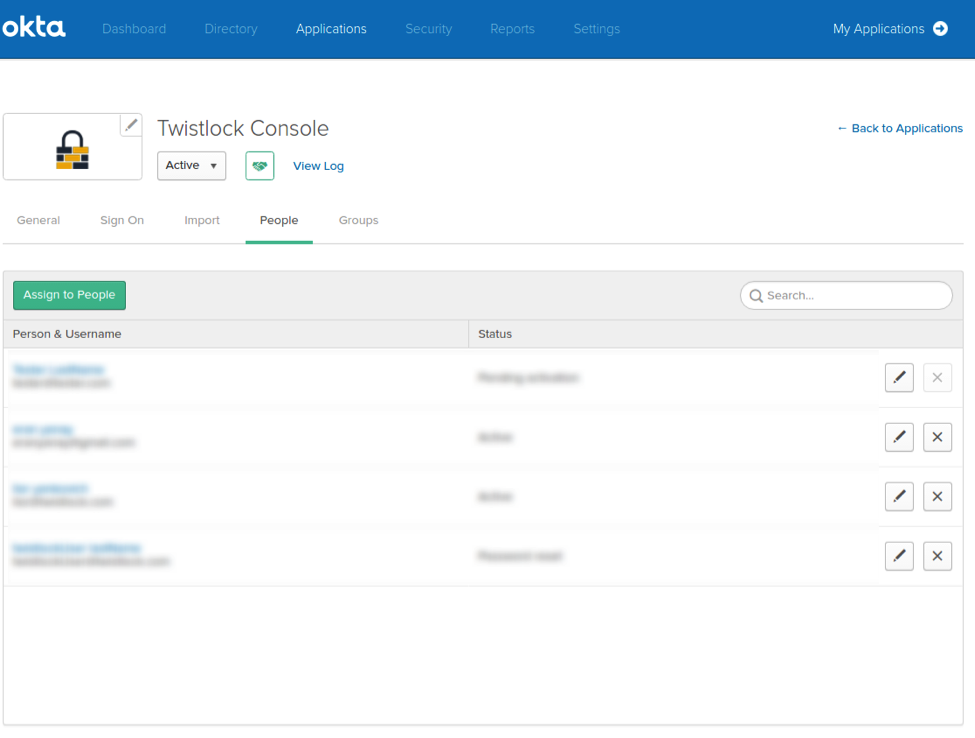
Task: Open the Reports menu
Action: [512, 29]
